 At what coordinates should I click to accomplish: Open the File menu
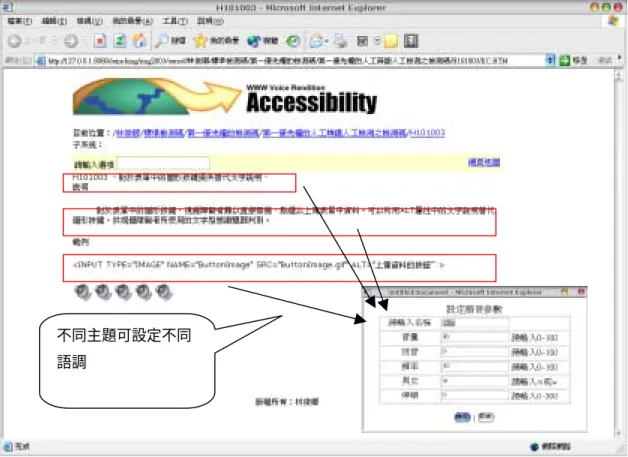[x=19, y=21]
